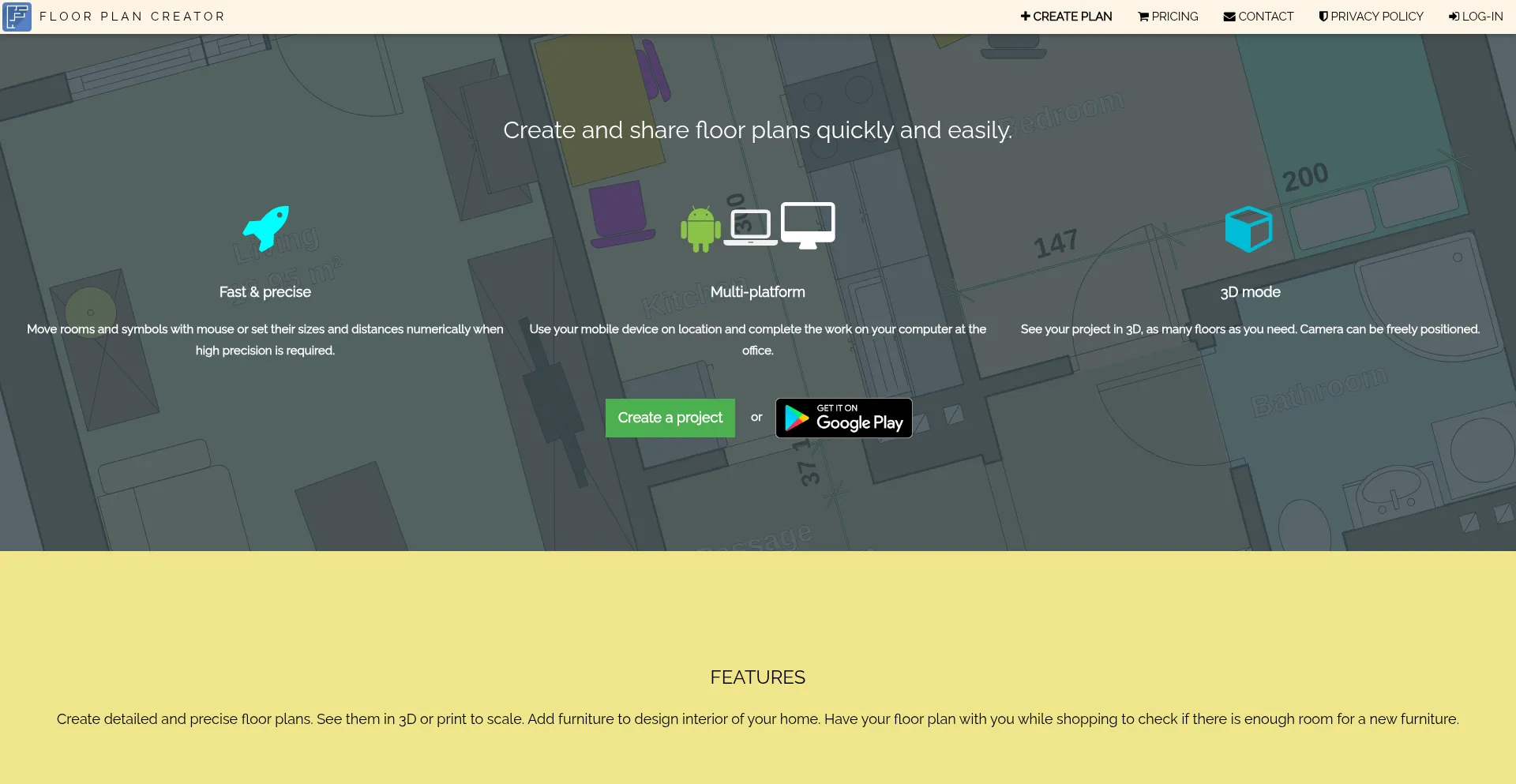
Task: Click the desktop monitor icon
Action: (808, 225)
